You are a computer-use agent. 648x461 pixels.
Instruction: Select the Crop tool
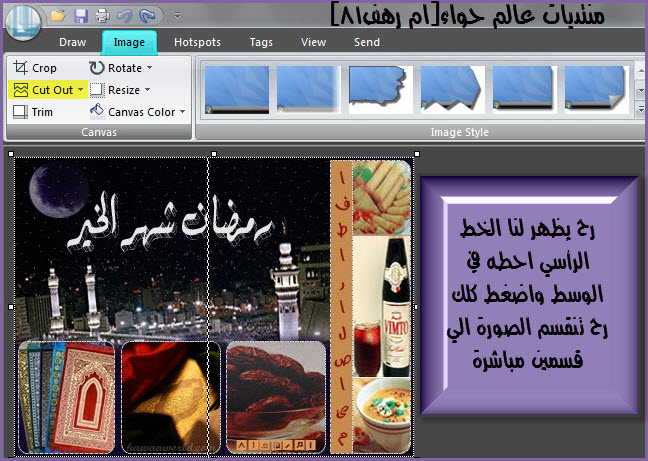pos(35,68)
